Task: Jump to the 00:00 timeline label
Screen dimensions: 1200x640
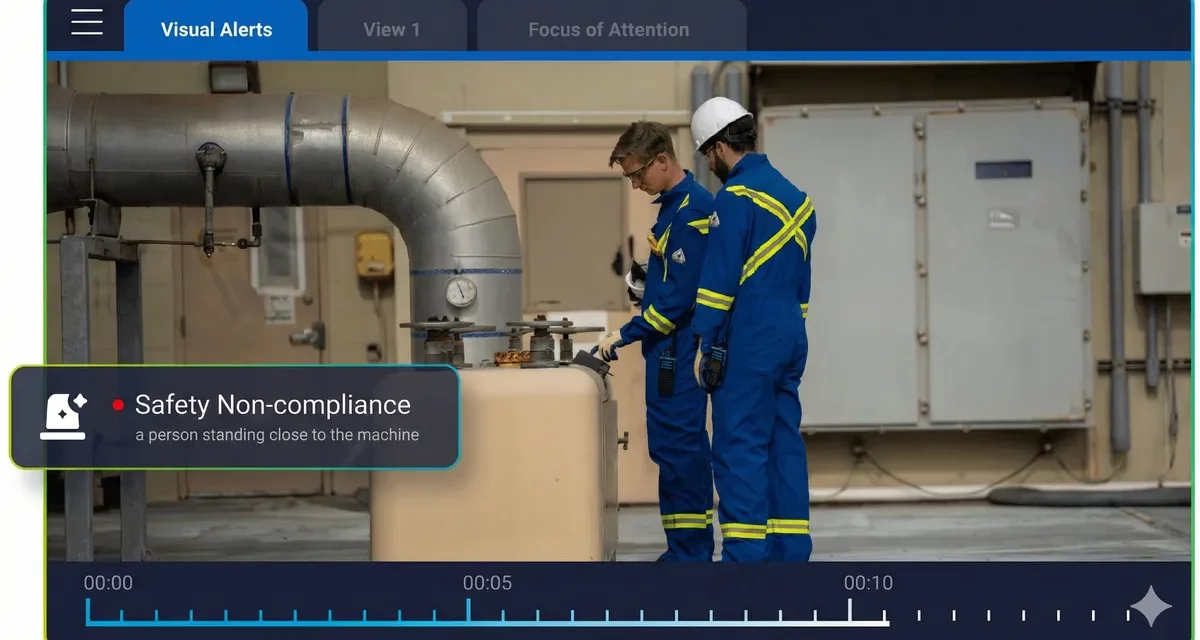Action: 108,583
